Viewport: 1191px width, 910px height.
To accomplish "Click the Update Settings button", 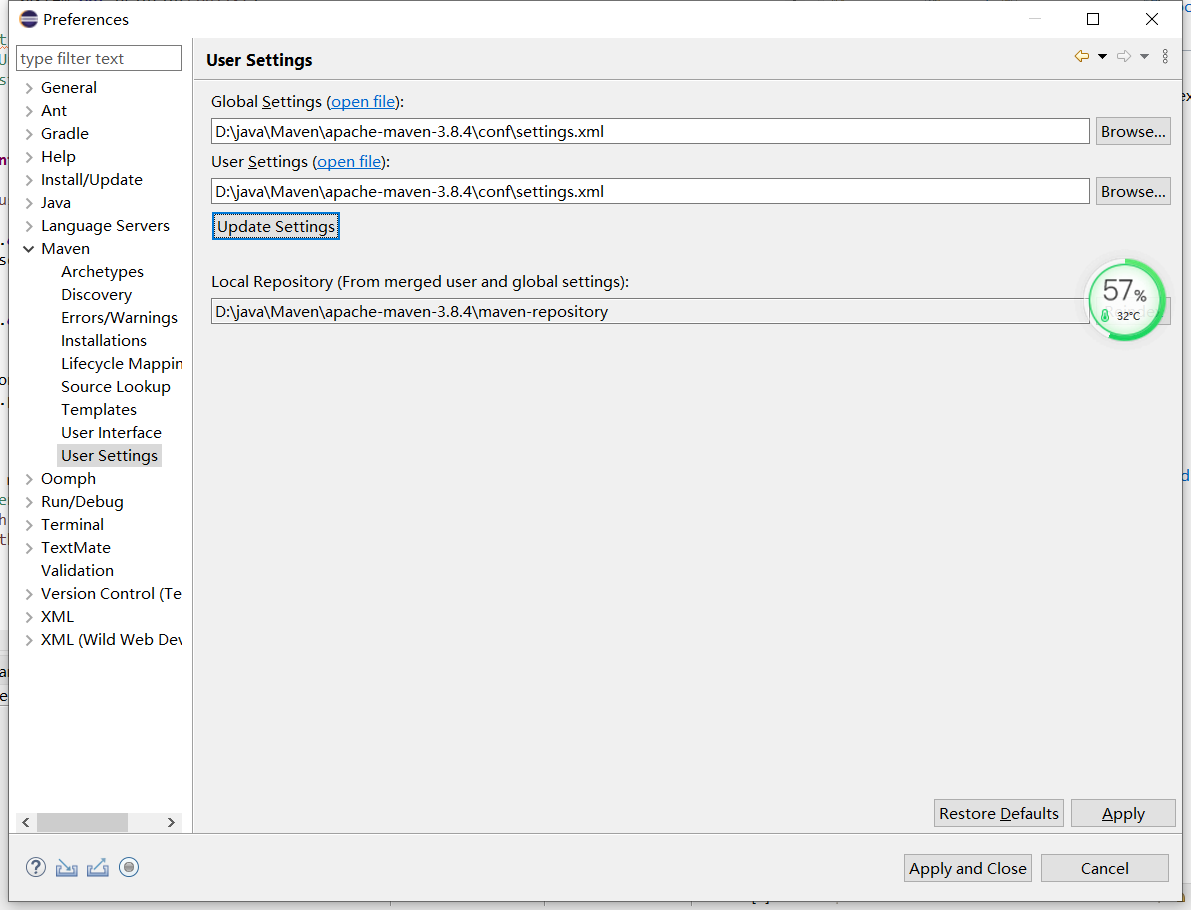I will (x=276, y=226).
